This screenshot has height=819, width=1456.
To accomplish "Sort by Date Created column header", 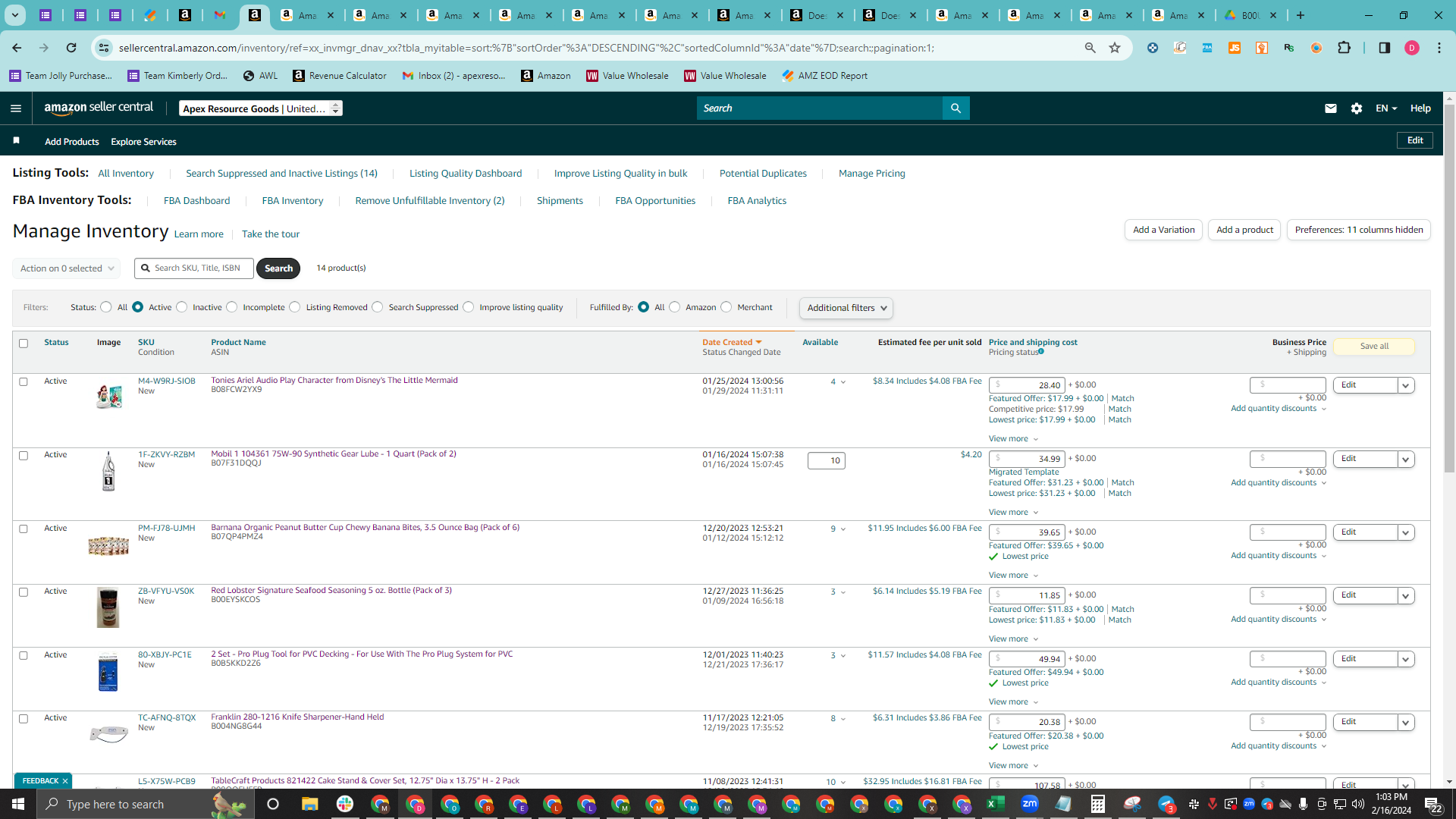I will pos(732,343).
